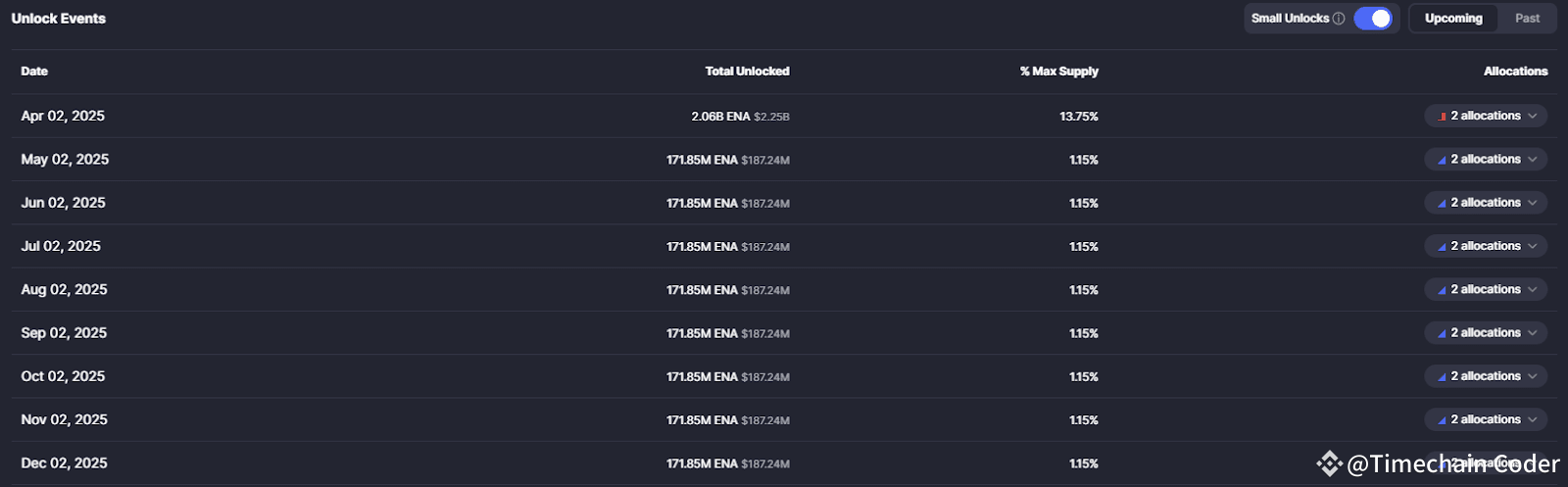Click the blue allocation icon for Aug 02

pos(1443,290)
